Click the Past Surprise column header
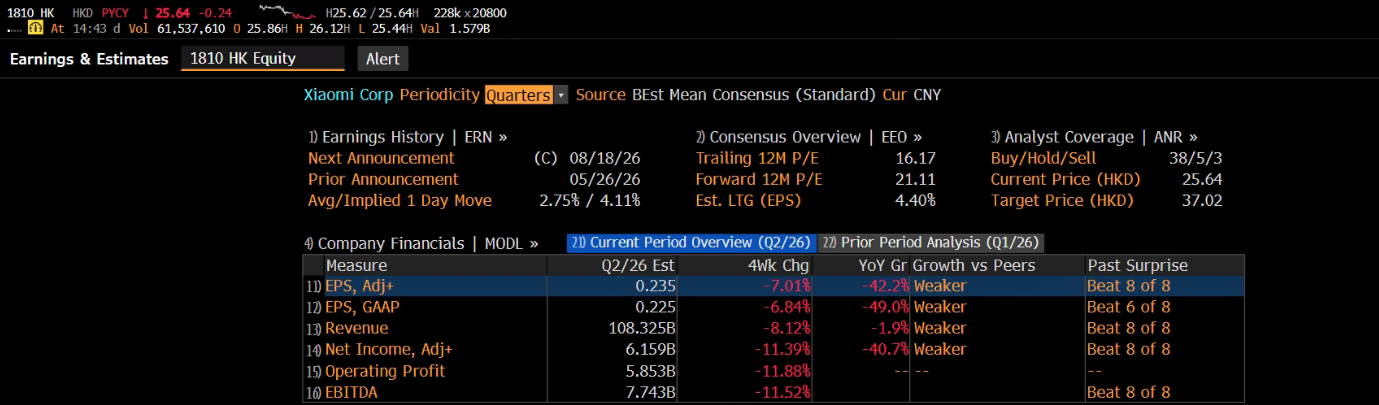The height and width of the screenshot is (405, 1379). (x=1165, y=265)
